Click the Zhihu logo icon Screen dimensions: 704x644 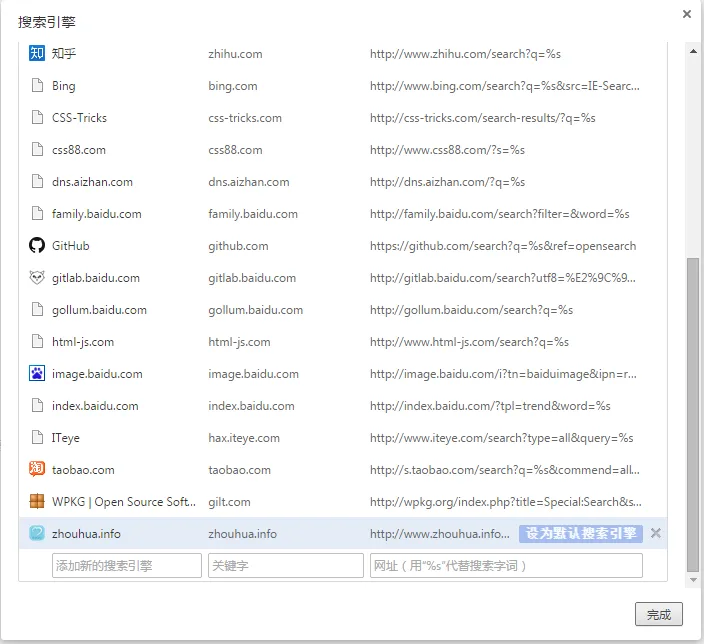click(x=37, y=53)
